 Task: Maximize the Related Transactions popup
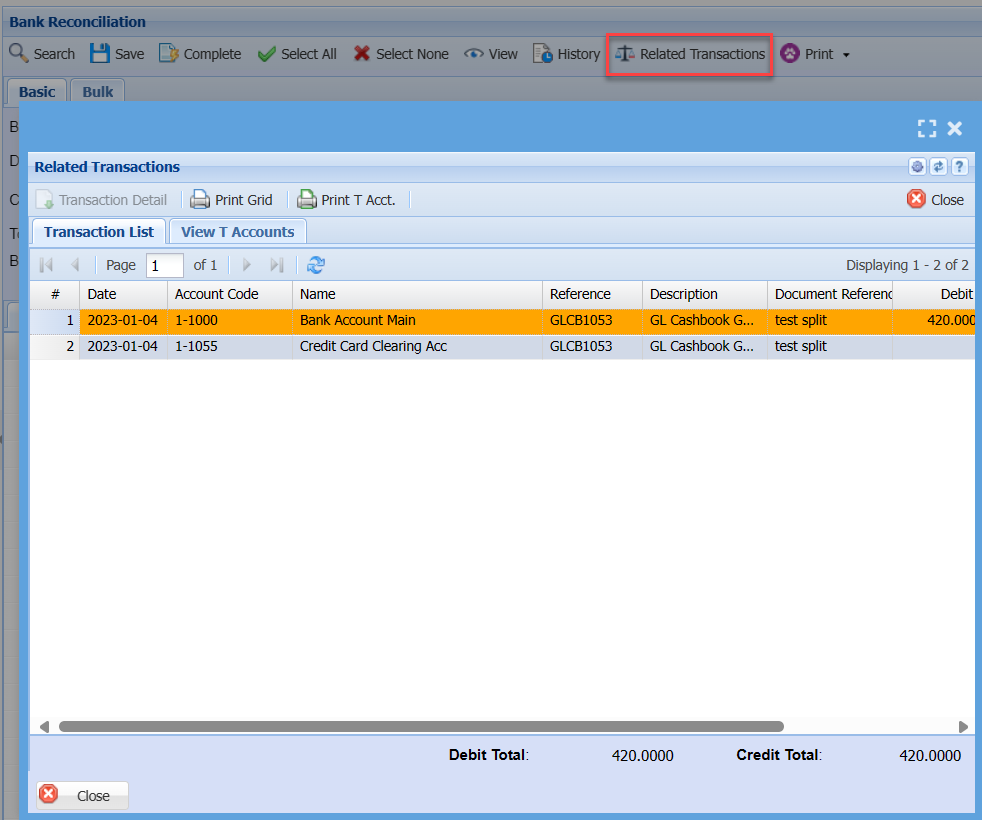click(x=927, y=128)
